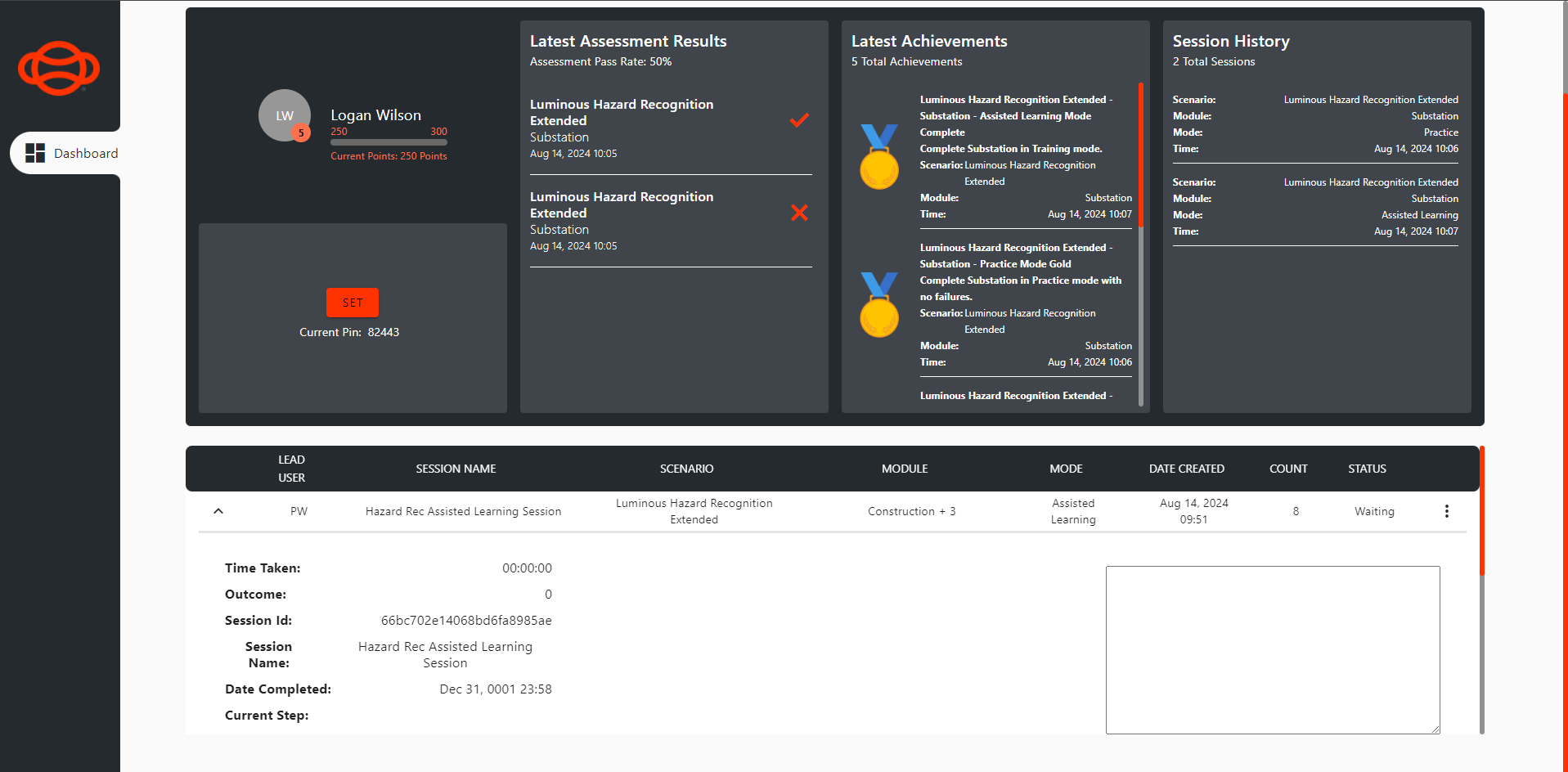This screenshot has width=1568, height=772.
Task: Click the Practice Mode Gold medal icon
Action: [x=879, y=304]
